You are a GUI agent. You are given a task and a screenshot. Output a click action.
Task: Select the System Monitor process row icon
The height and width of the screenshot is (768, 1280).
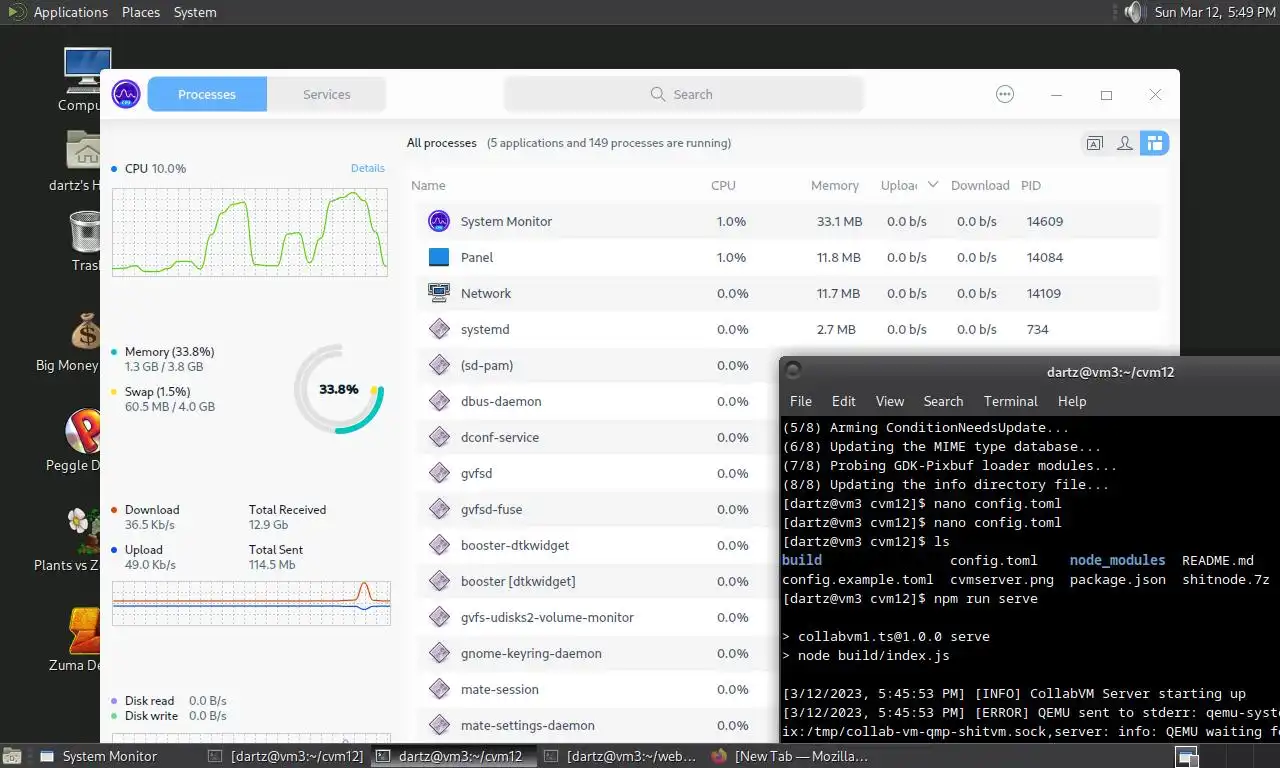(439, 221)
